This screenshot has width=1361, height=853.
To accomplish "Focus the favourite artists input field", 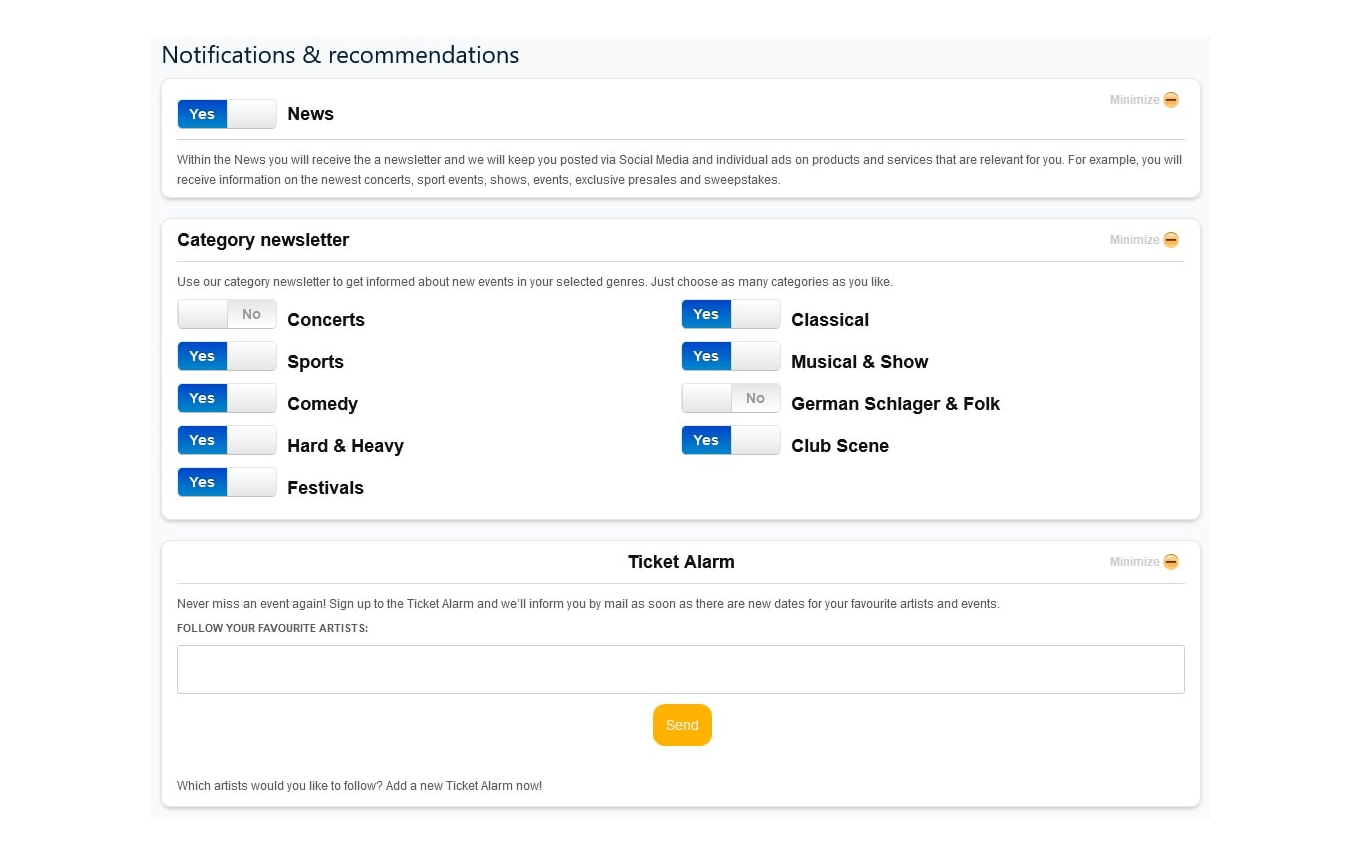I will [681, 669].
